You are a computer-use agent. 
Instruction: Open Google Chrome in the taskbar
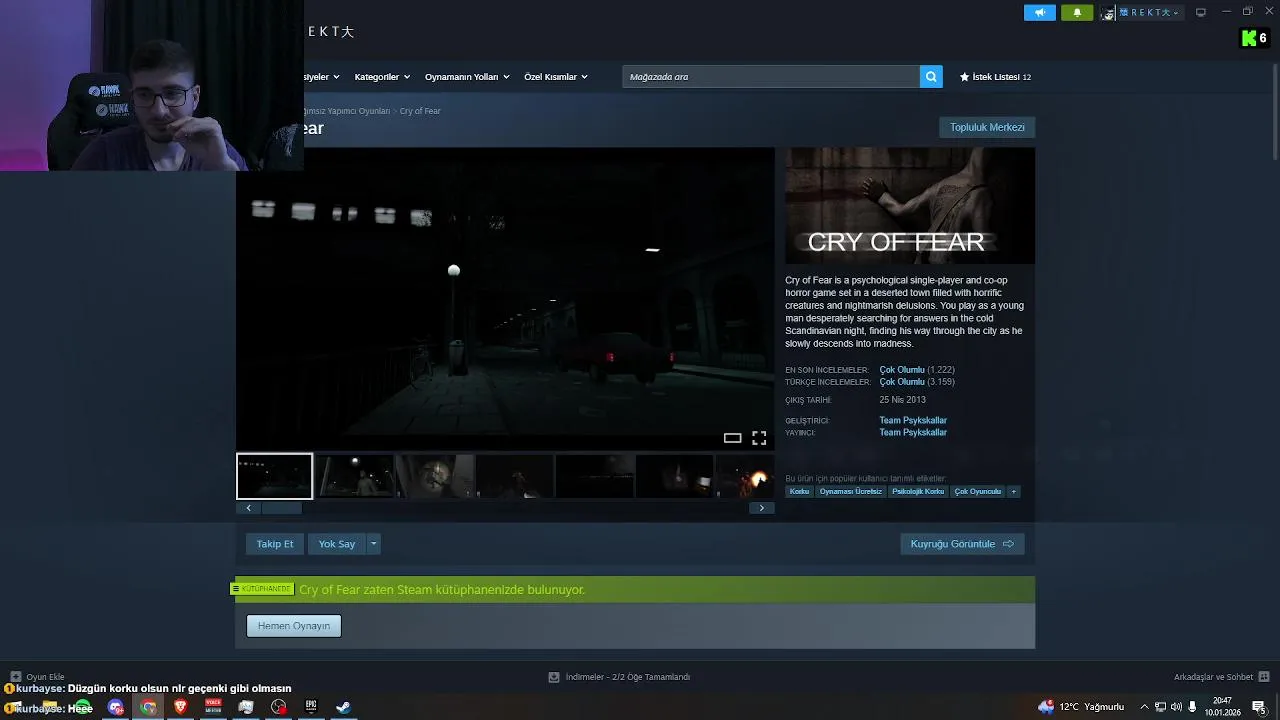[148, 707]
